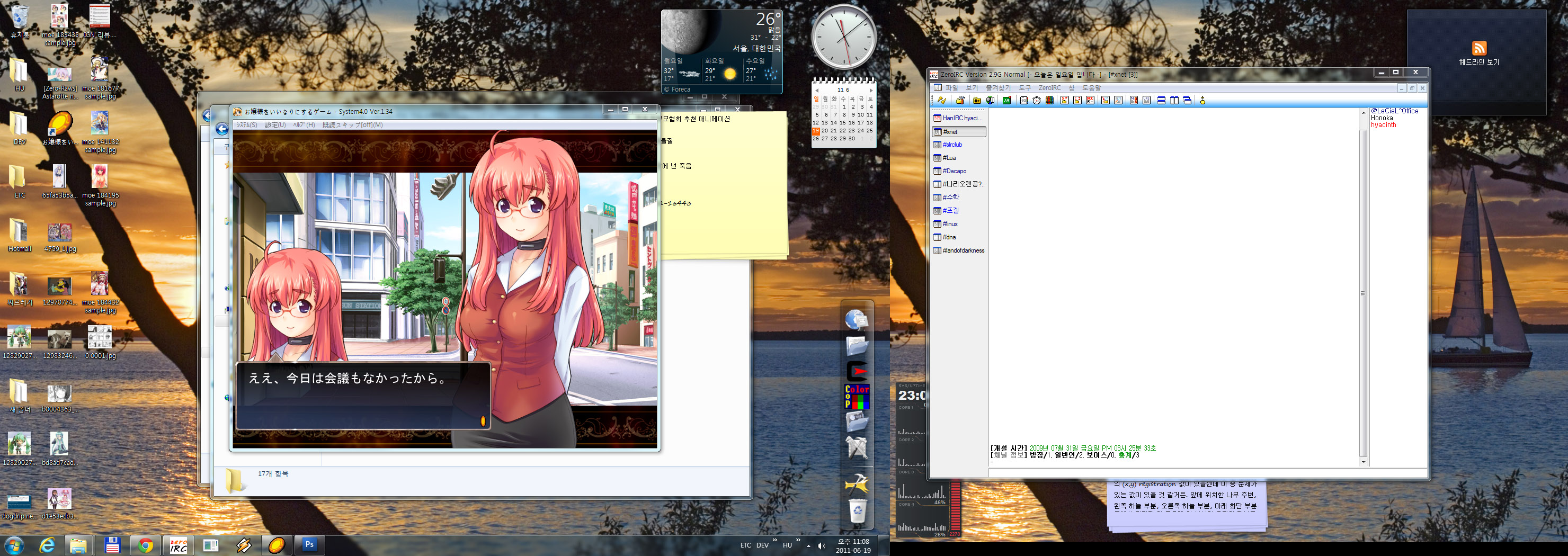
Task: Click the Foreca link in weather gadget
Action: [677, 89]
